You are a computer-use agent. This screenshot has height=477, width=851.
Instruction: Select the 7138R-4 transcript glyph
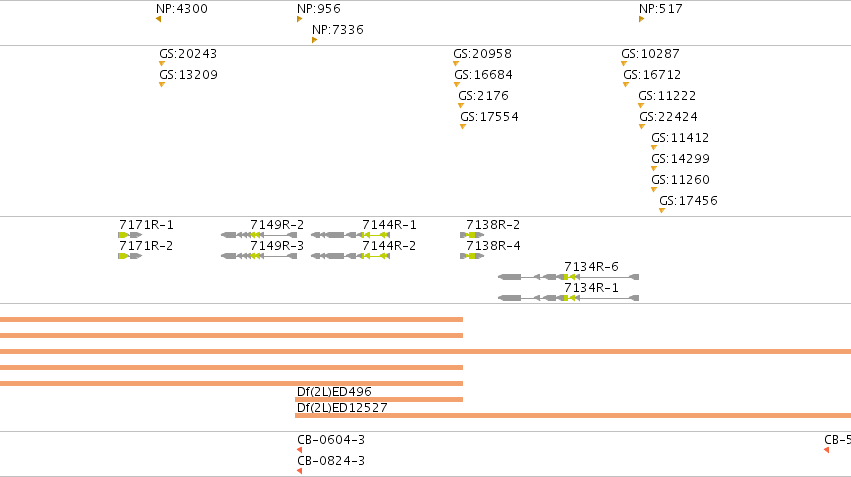472,256
